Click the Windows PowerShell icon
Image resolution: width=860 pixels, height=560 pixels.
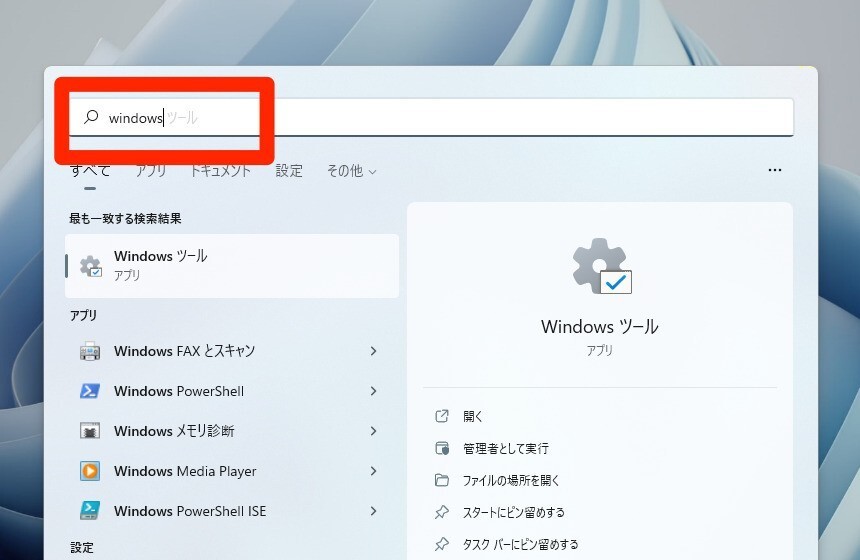[x=90, y=391]
